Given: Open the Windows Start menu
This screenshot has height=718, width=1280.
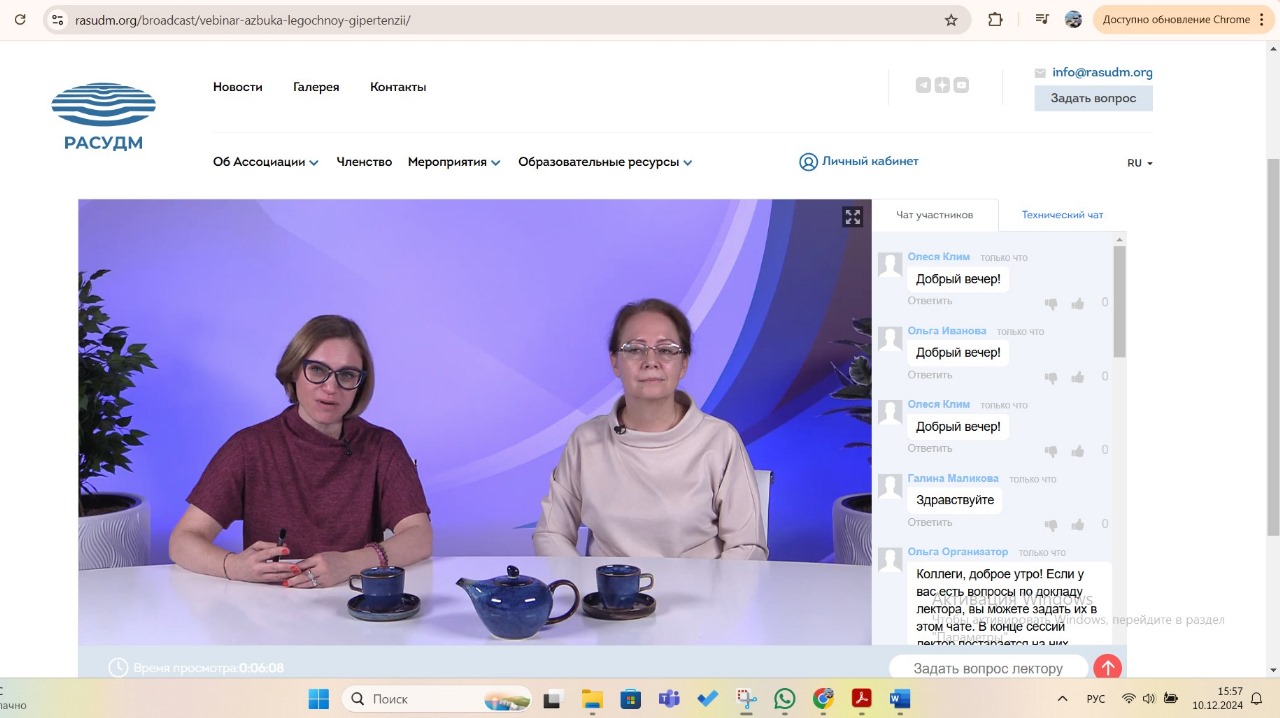Looking at the screenshot, I should coord(318,699).
